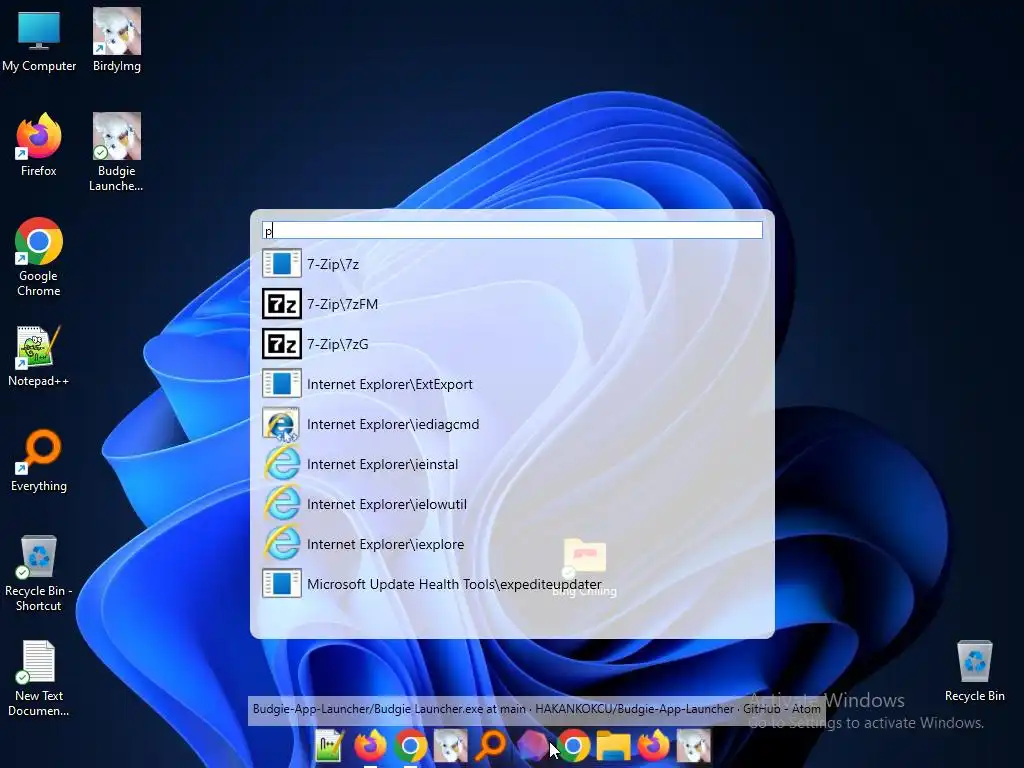Click the Chrome taskbar icon with running indicator
This screenshot has width=1024, height=768.
[x=410, y=746]
